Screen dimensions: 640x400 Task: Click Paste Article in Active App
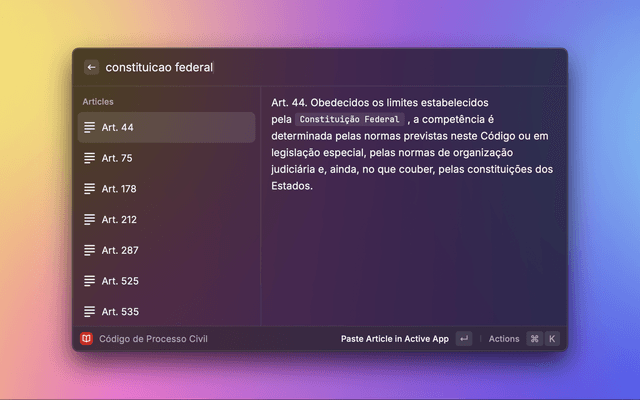click(395, 339)
